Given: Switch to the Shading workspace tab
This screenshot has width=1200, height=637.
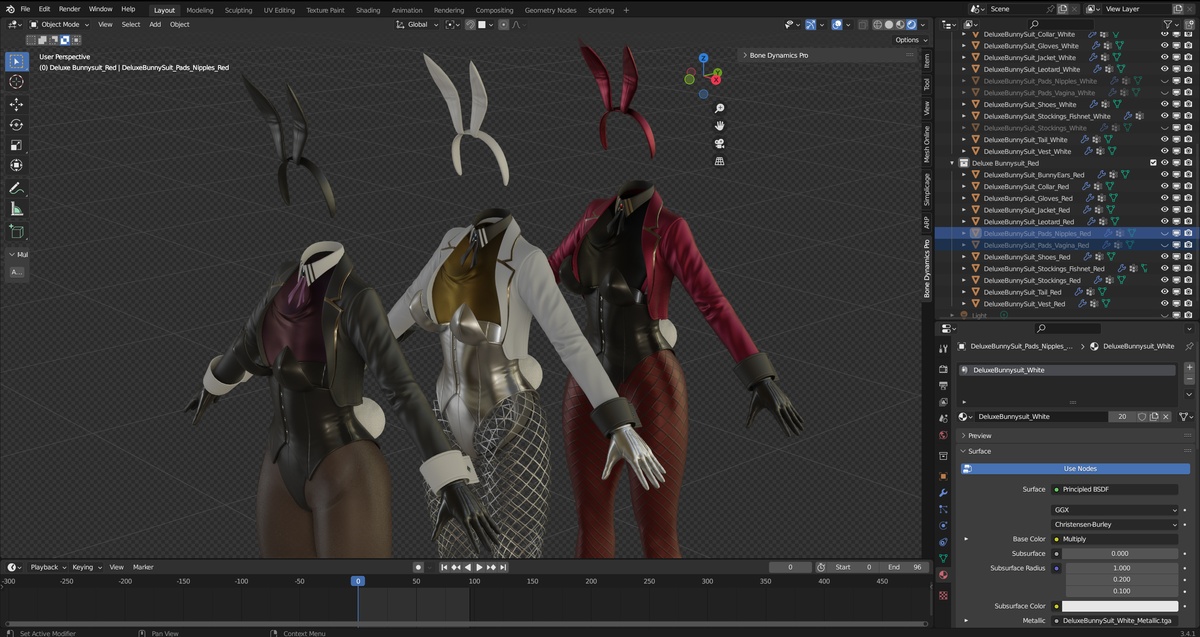Looking at the screenshot, I should tap(368, 10).
